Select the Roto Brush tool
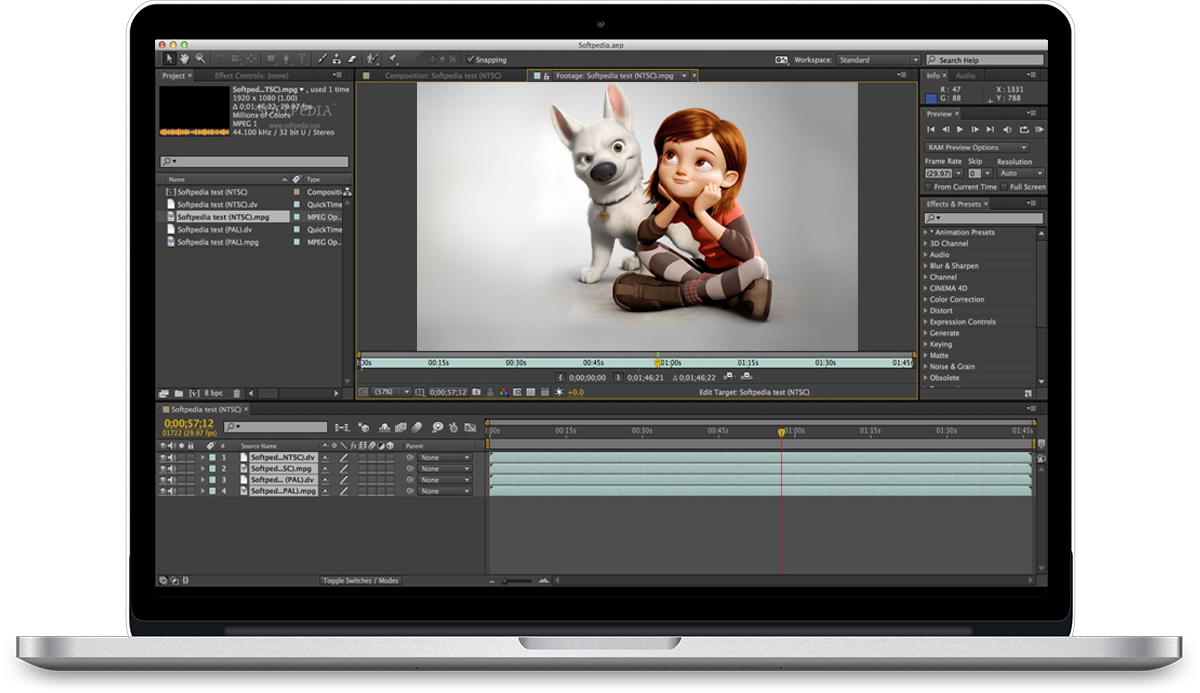The width and height of the screenshot is (1200, 693). pos(372,59)
